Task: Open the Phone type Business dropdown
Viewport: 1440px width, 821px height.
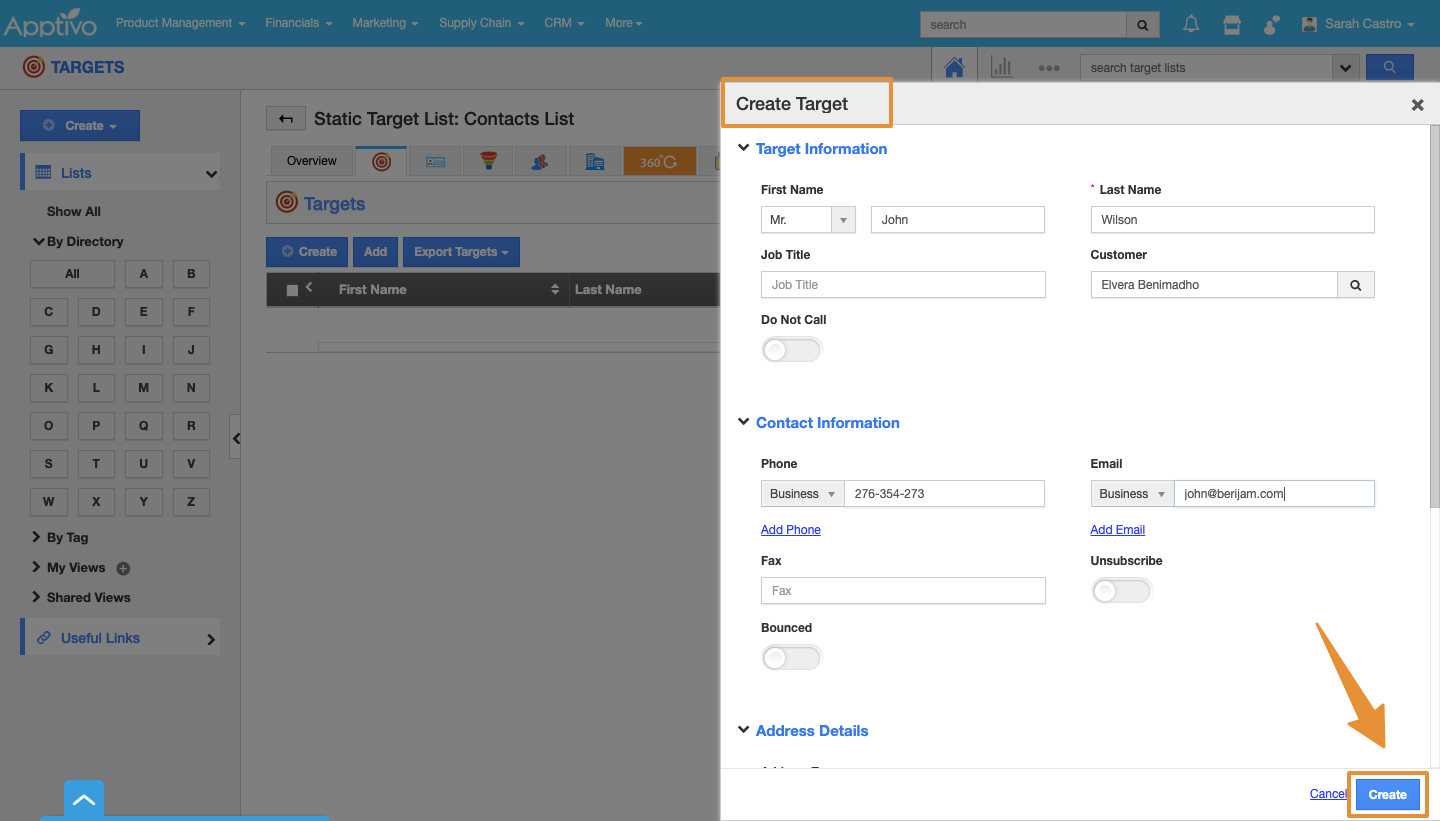Action: [x=803, y=494]
